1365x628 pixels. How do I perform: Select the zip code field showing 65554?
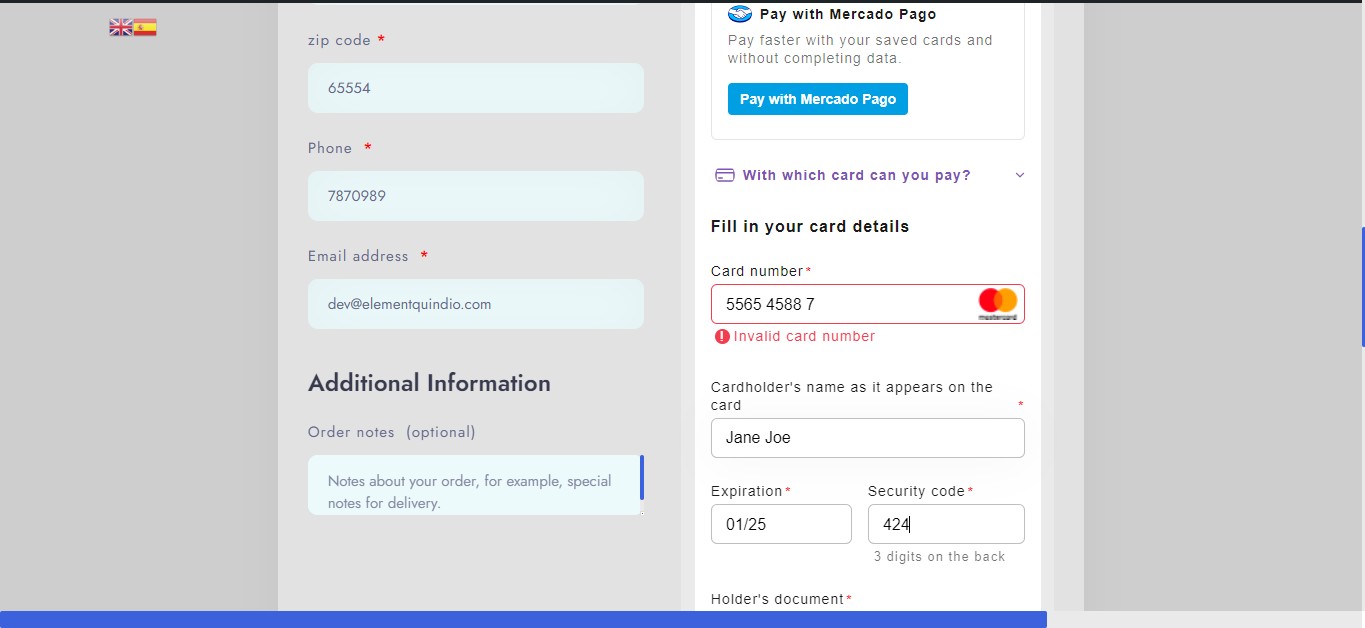click(x=475, y=88)
